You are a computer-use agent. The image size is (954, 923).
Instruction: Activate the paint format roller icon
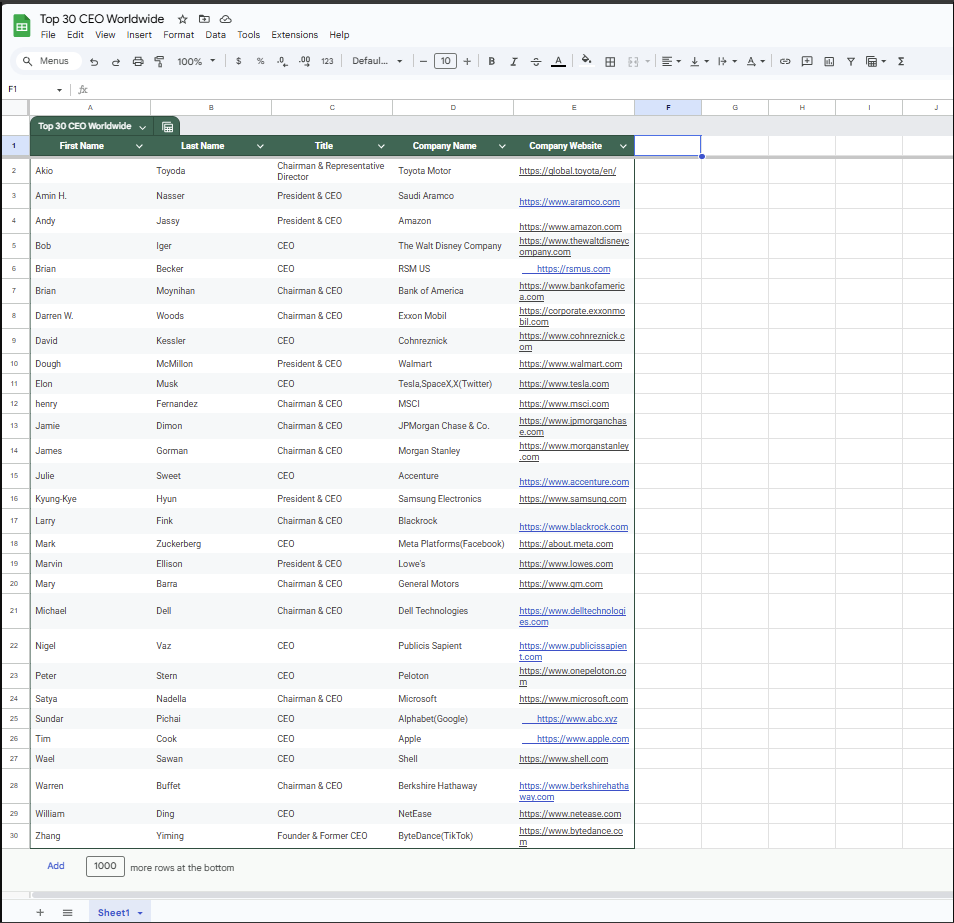159,61
